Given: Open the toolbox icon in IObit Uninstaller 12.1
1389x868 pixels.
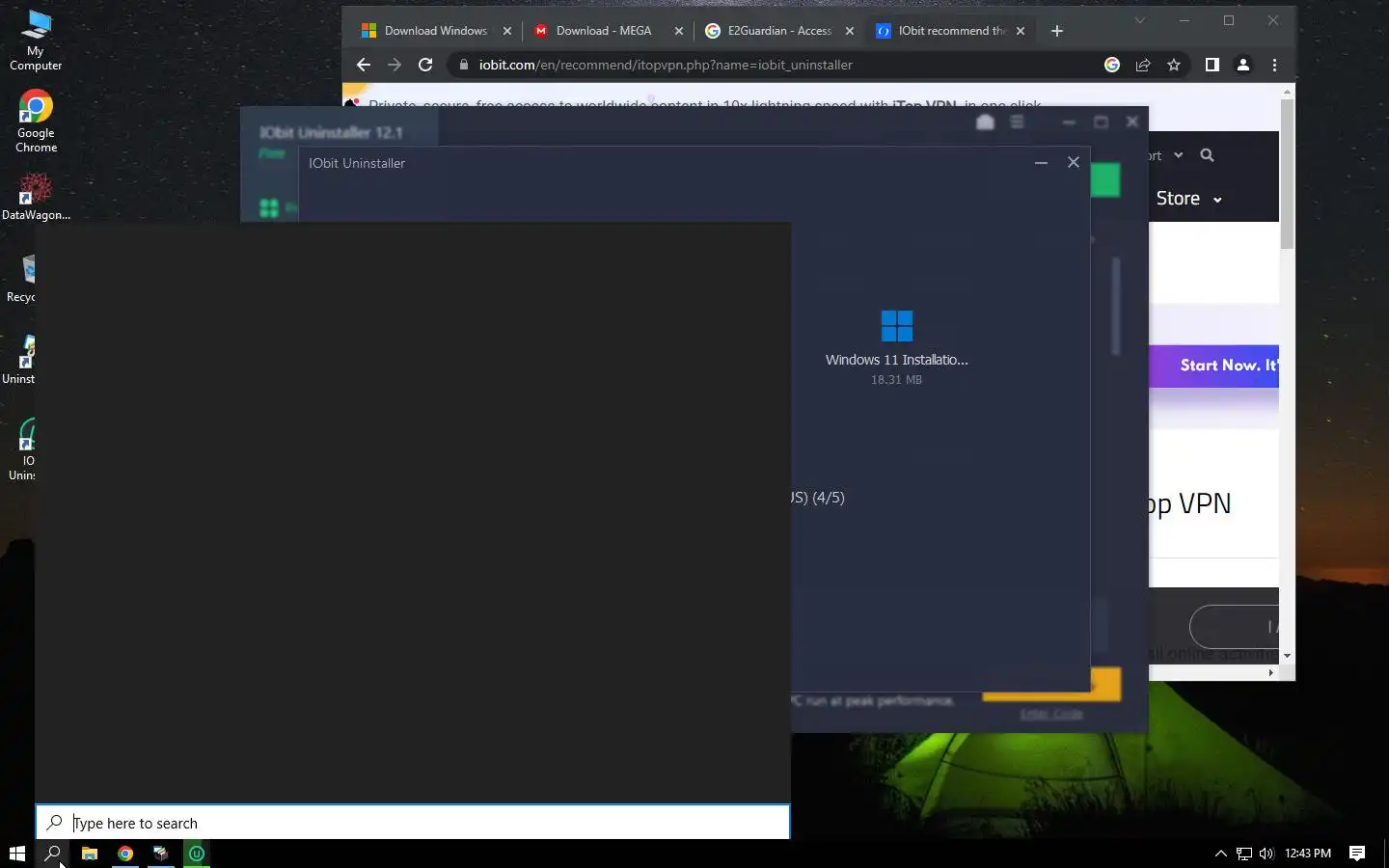Looking at the screenshot, I should point(985,122).
